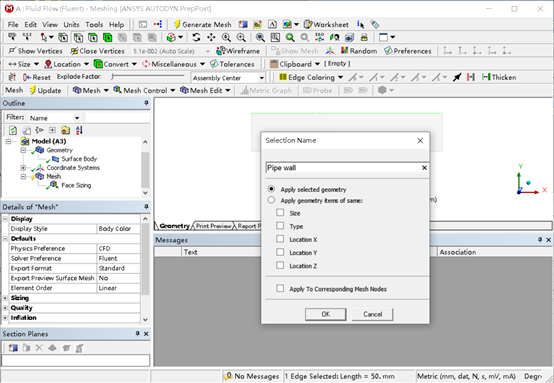Open the Help menu

pyautogui.click(x=116, y=24)
